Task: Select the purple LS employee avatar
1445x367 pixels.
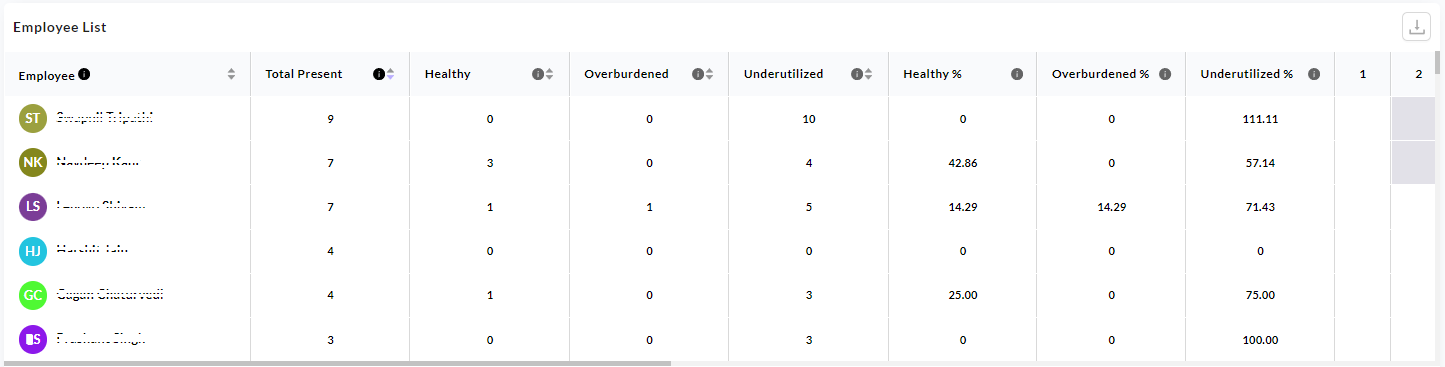Action: tap(33, 207)
